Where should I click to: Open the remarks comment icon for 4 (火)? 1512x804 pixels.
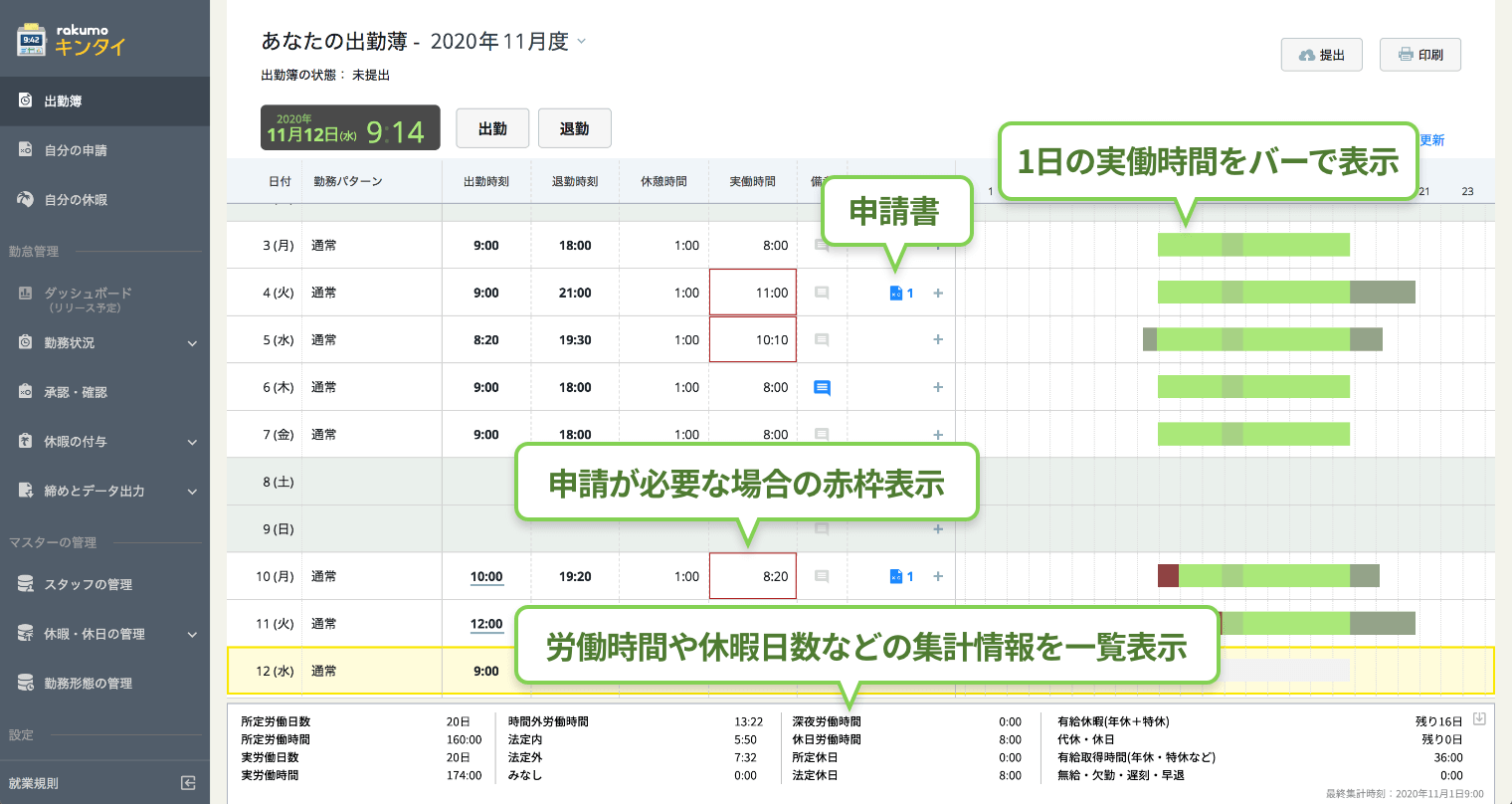pyautogui.click(x=822, y=294)
